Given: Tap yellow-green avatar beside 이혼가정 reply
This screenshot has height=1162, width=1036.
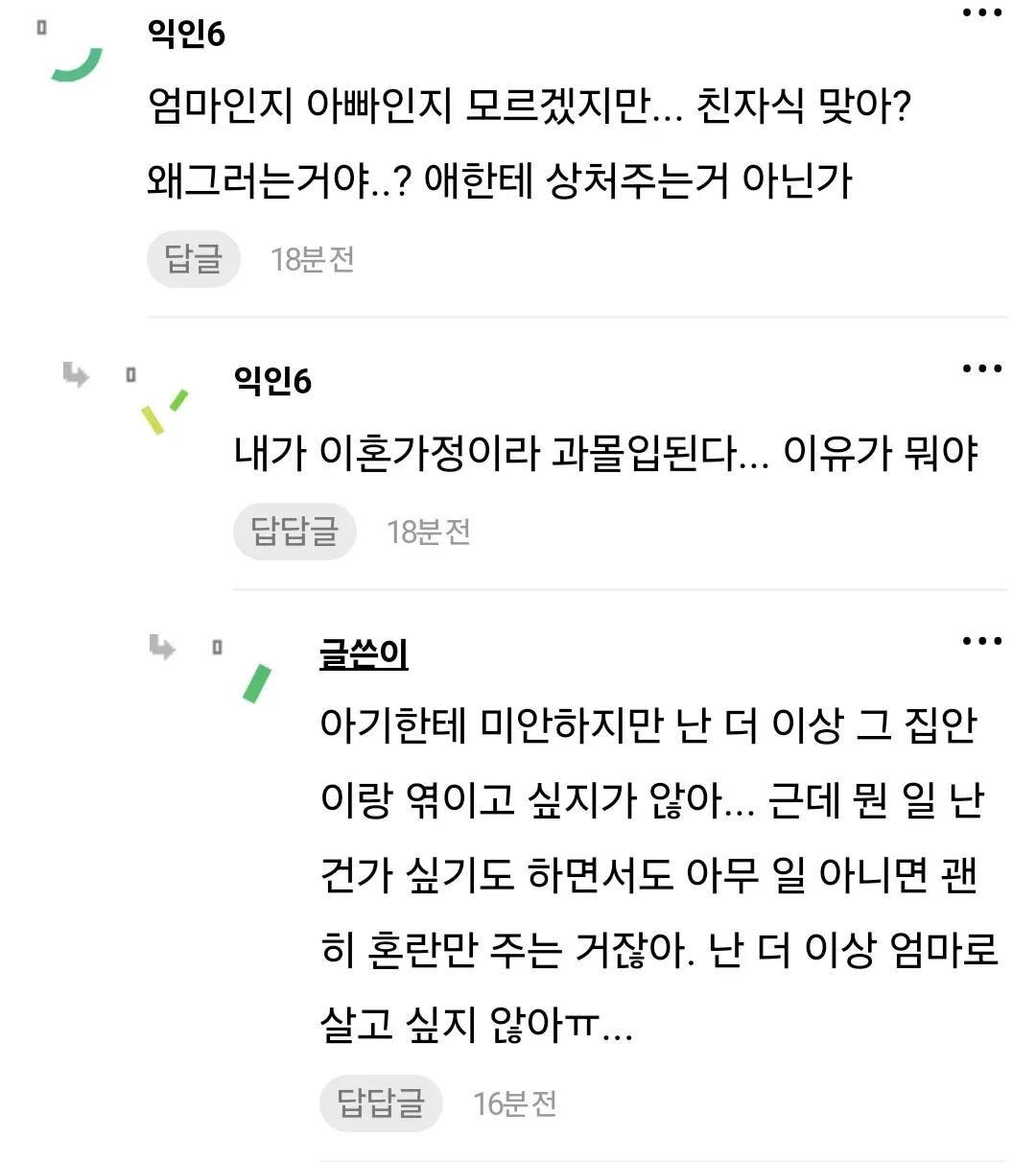Looking at the screenshot, I should tap(164, 411).
